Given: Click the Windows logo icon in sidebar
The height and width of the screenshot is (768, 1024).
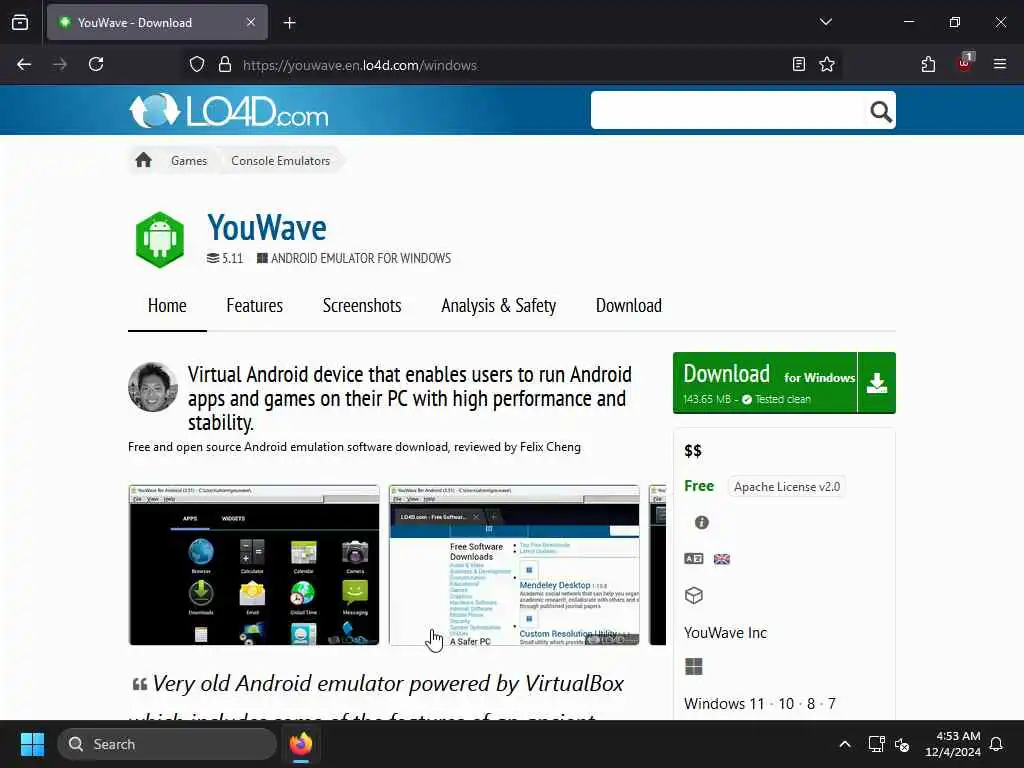Looking at the screenshot, I should pyautogui.click(x=694, y=667).
